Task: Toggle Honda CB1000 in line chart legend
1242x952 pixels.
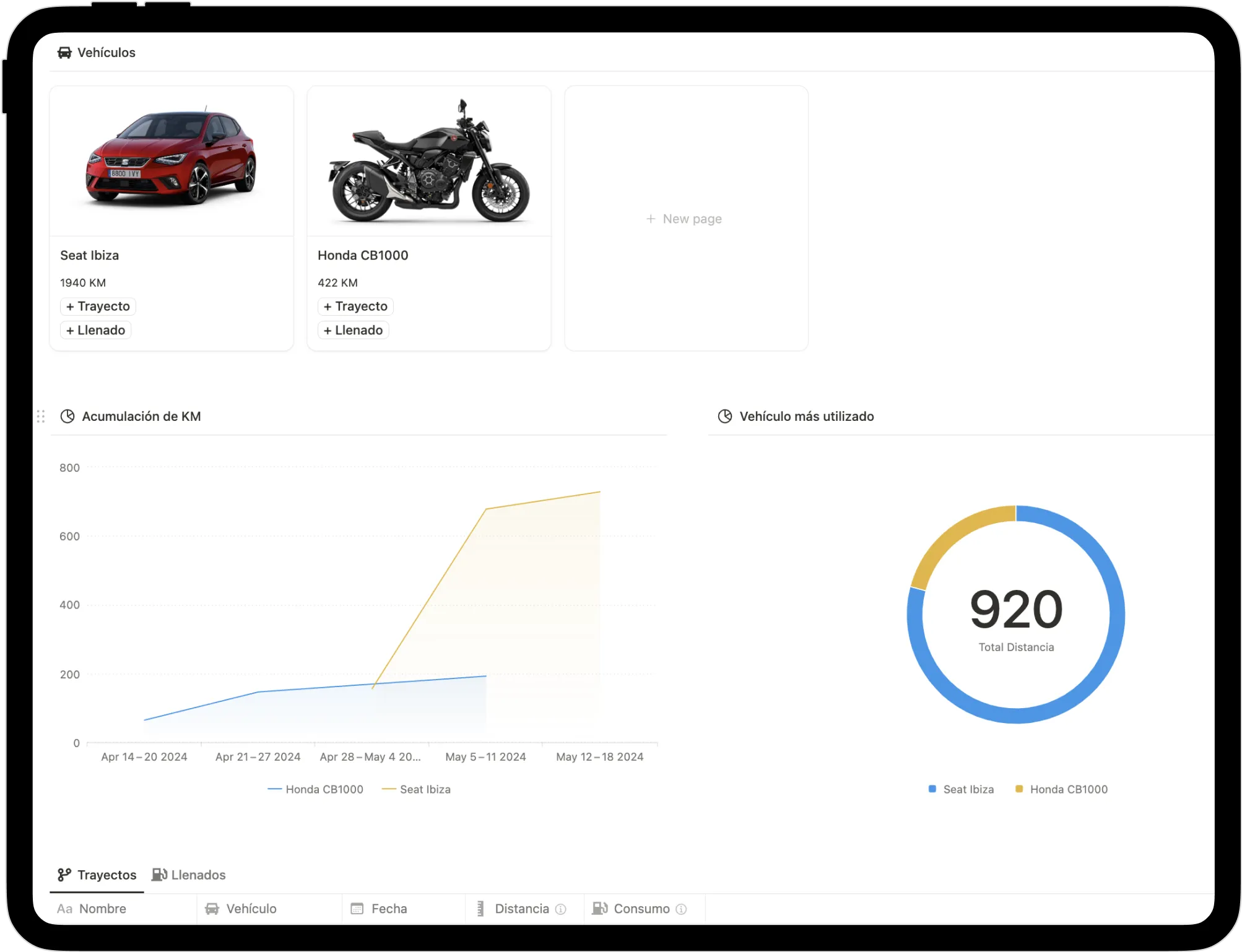Action: [315, 789]
